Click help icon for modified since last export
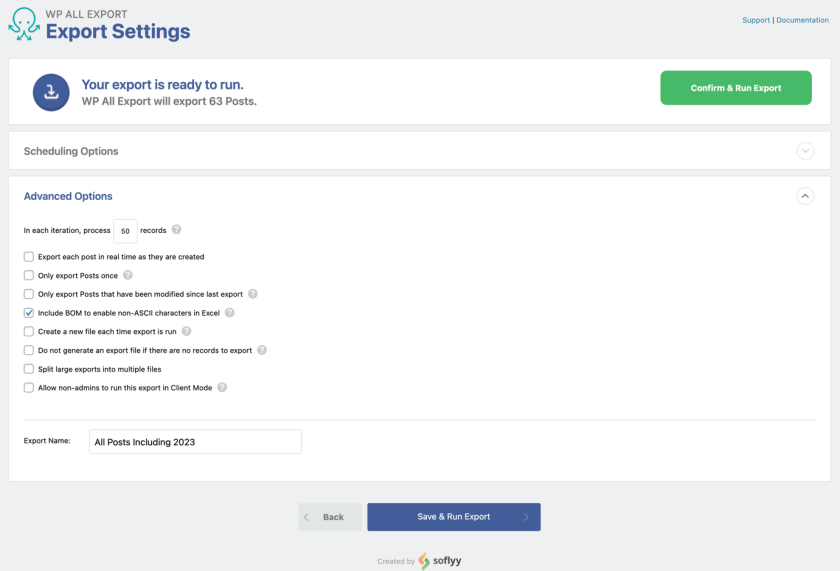The image size is (840, 571). [x=253, y=294]
